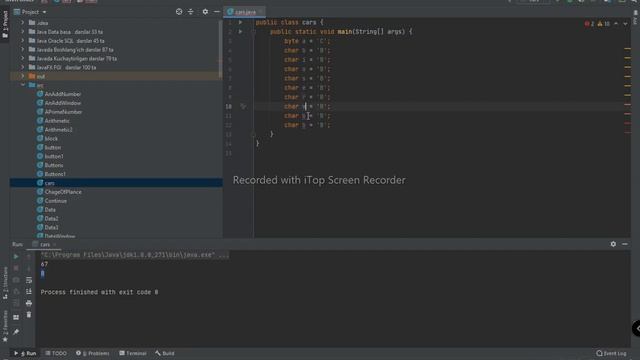Go to next highlighted error arrow
This screenshot has height=360, width=640.
625,24
